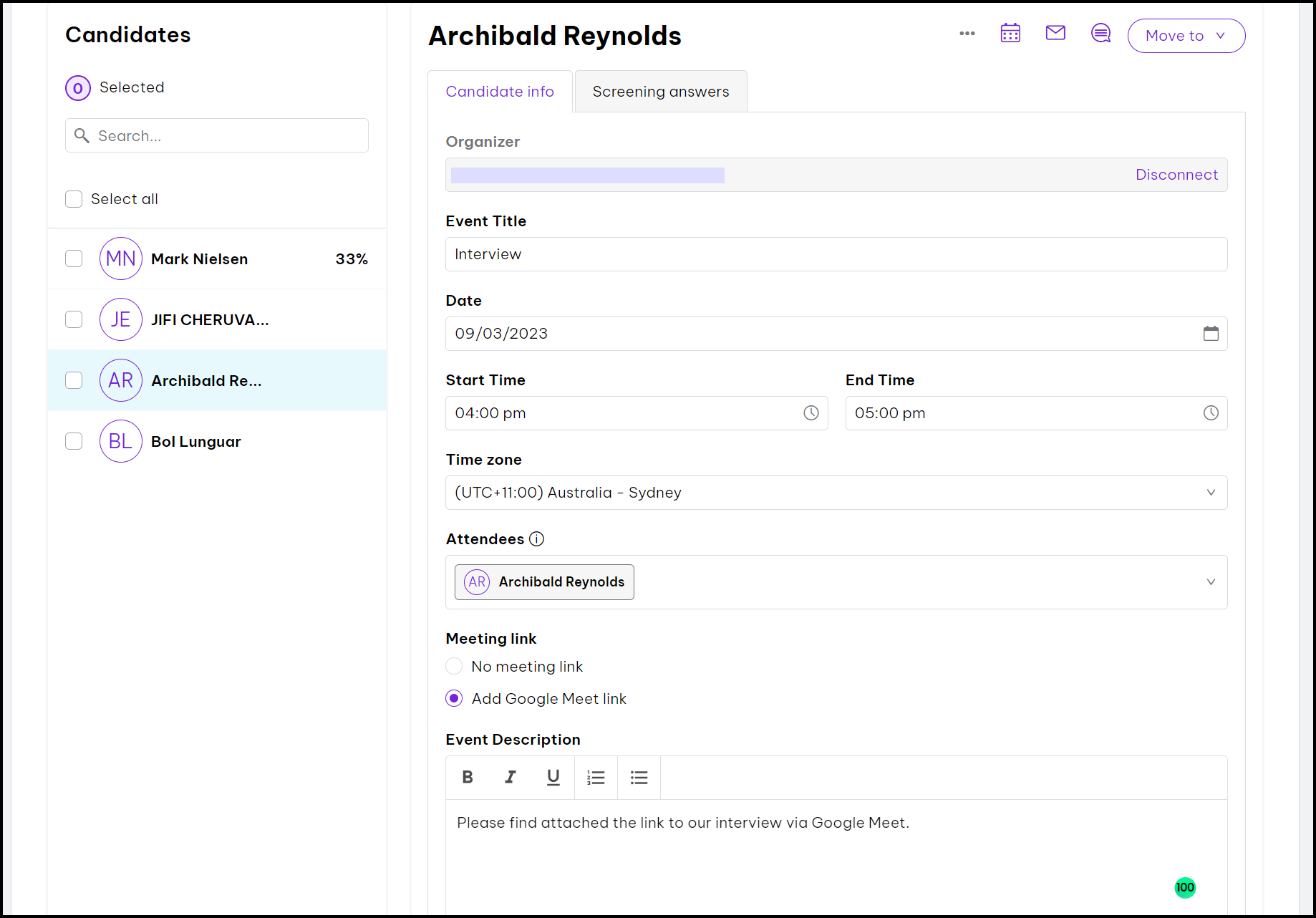Image resolution: width=1316 pixels, height=918 pixels.
Task: Select the Candidate info tab
Action: [500, 92]
